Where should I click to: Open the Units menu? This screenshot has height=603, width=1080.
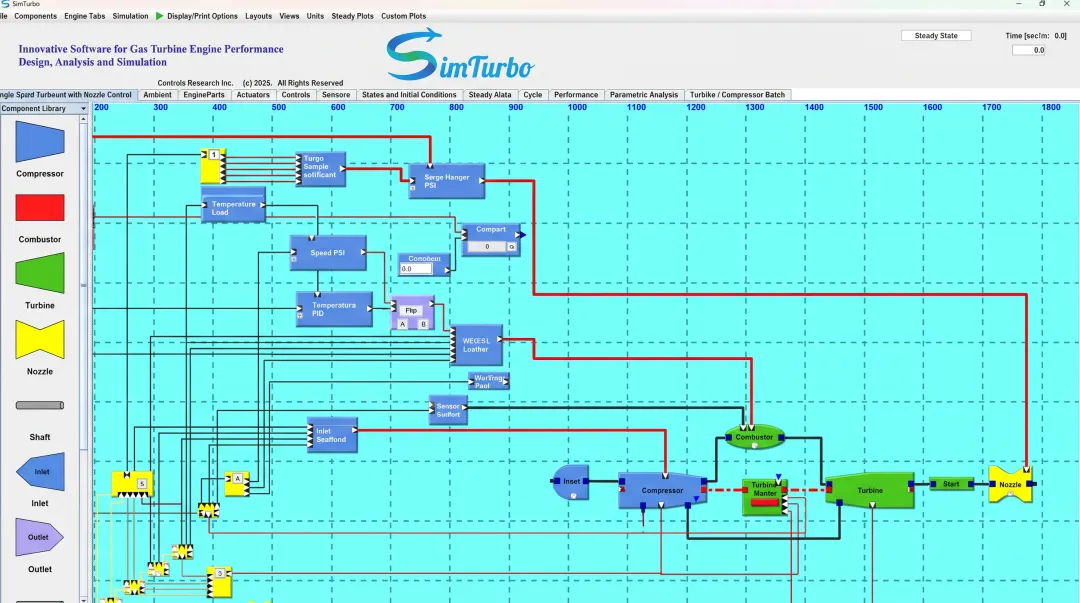tap(315, 16)
